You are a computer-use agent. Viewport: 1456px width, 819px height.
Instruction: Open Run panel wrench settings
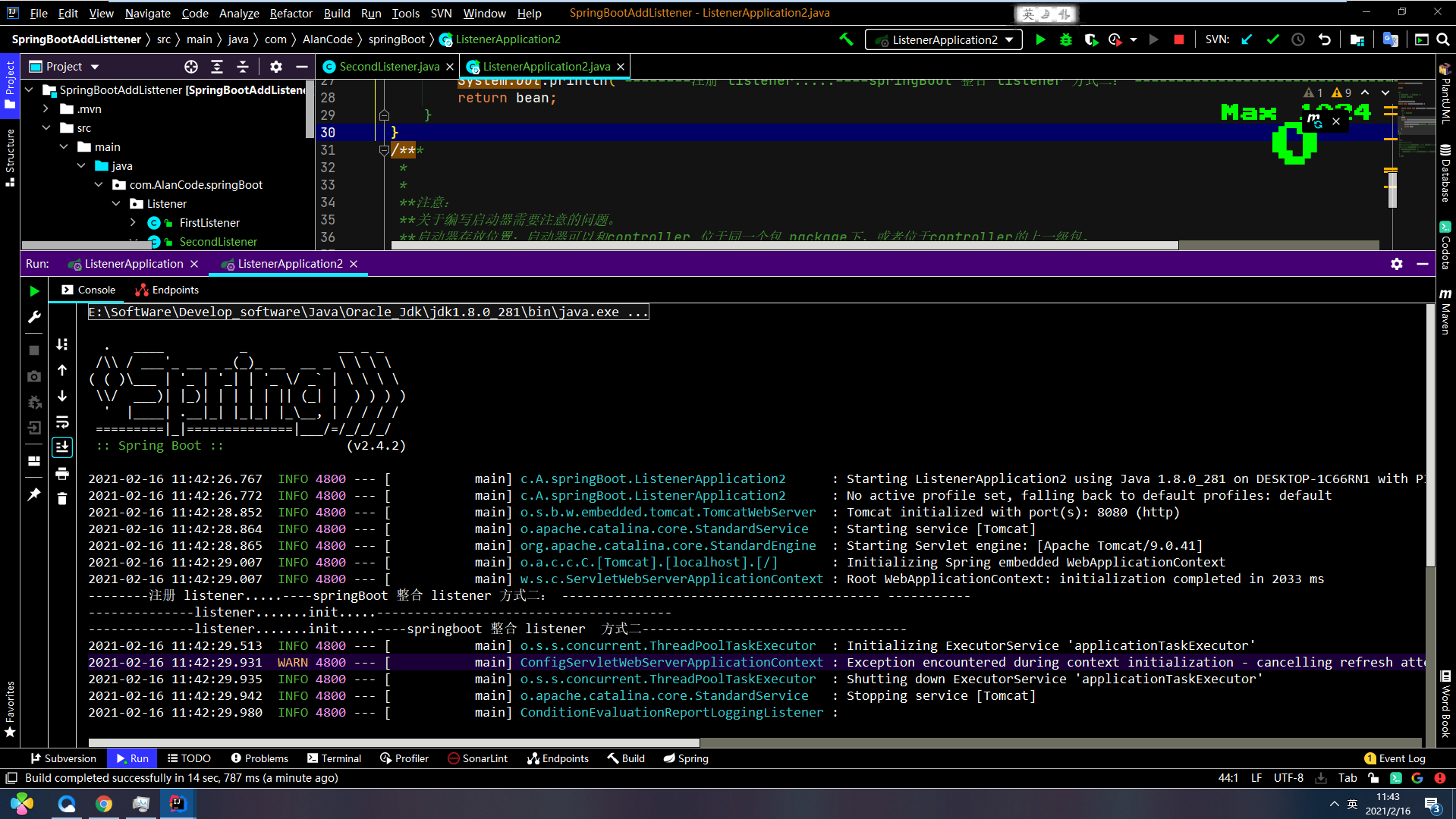tap(34, 317)
